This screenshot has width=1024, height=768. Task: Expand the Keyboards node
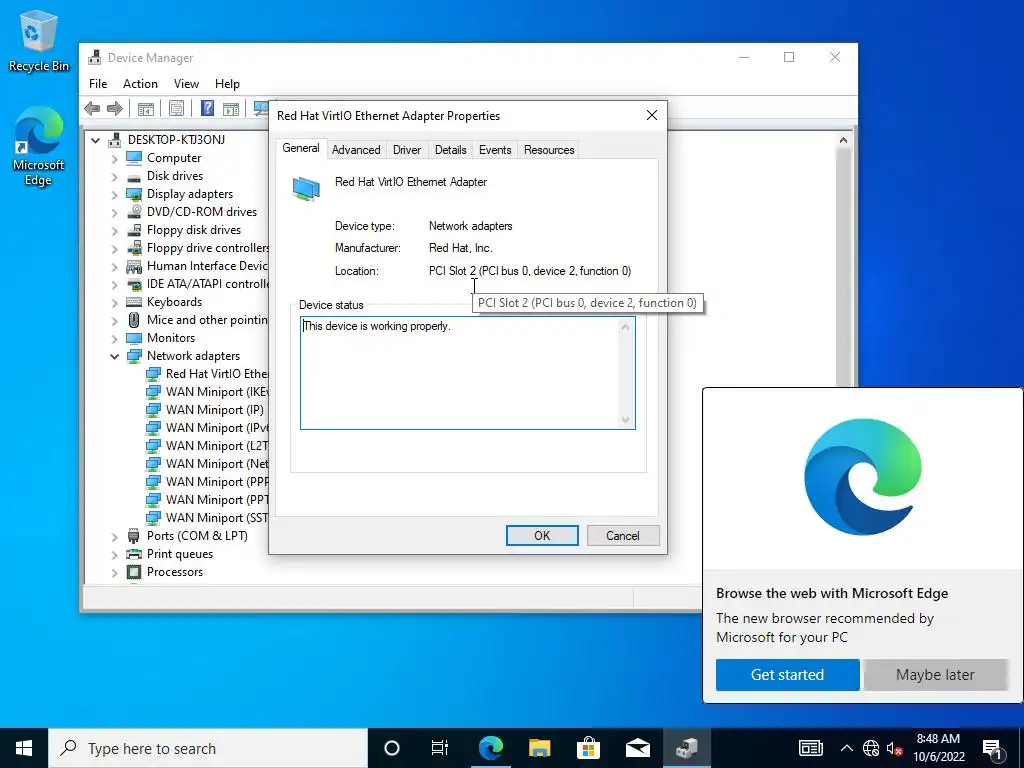point(114,302)
